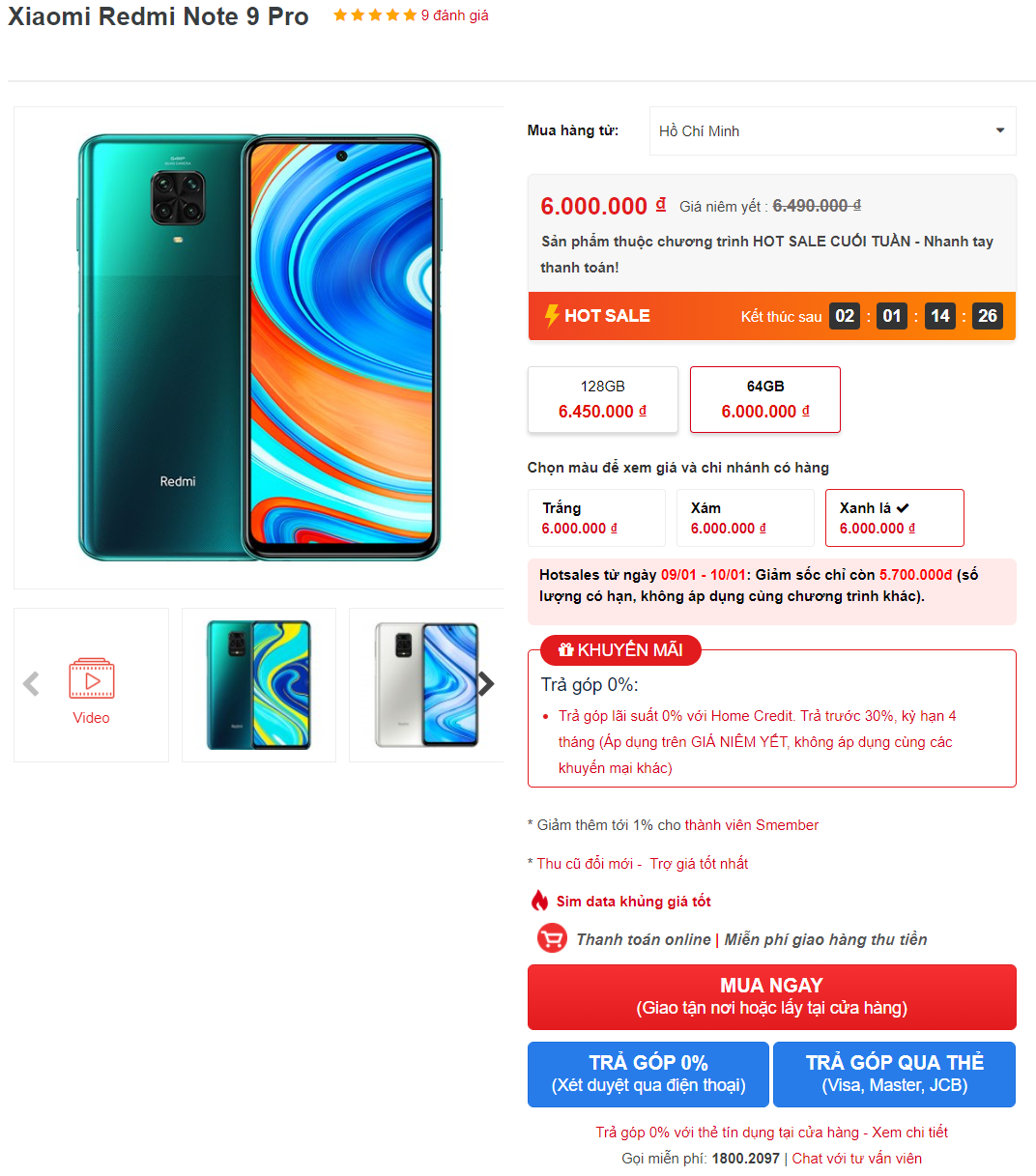Open the Hồ Chí Minh location dropdown
This screenshot has height=1176, width=1036.
pyautogui.click(x=833, y=130)
